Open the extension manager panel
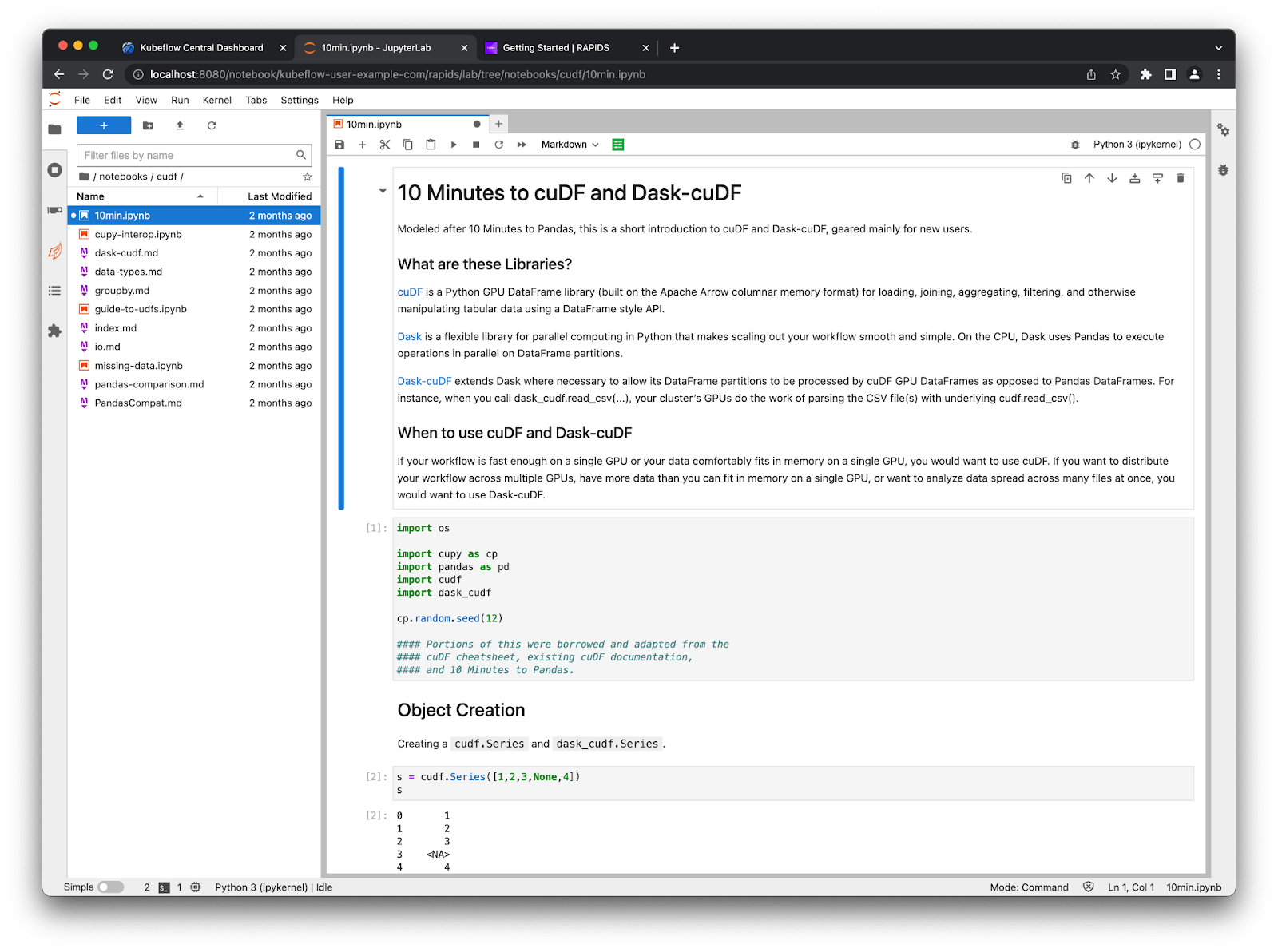This screenshot has height=952, width=1278. pos(54,331)
